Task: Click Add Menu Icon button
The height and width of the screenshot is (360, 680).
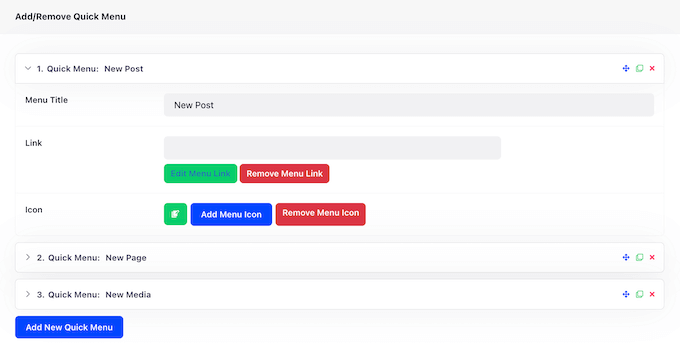Action: pyautogui.click(x=231, y=214)
